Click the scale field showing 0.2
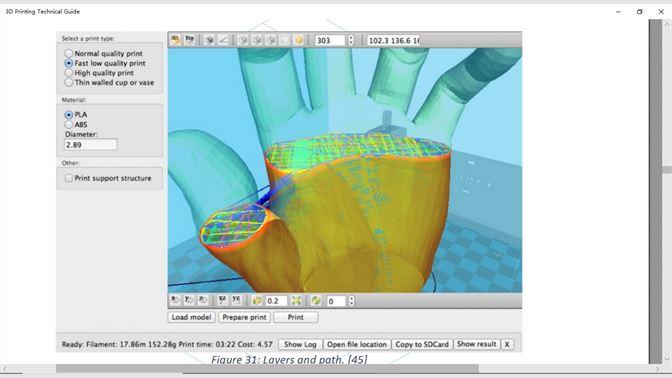Viewport: 672px width, 378px height. 276,301
